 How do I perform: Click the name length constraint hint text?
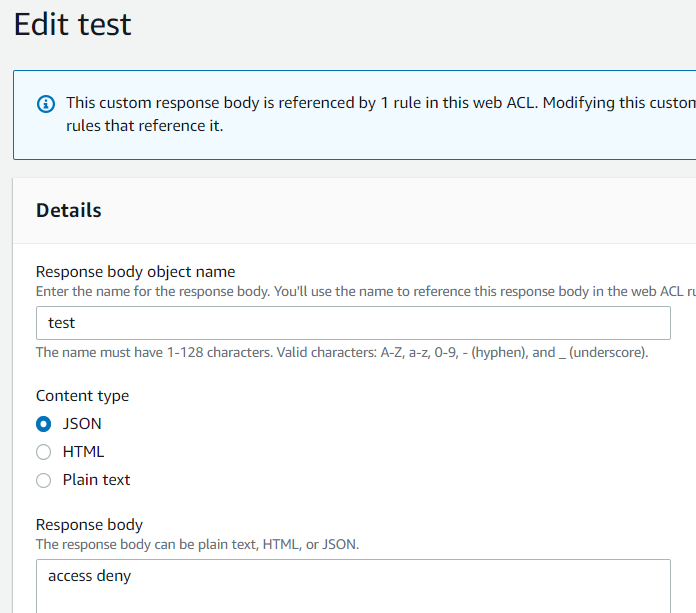click(342, 352)
